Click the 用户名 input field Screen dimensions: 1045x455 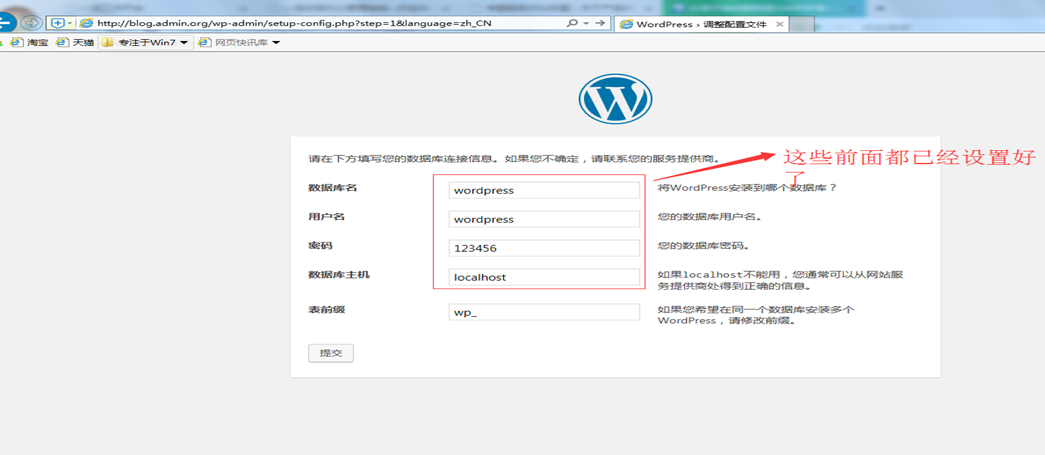544,219
